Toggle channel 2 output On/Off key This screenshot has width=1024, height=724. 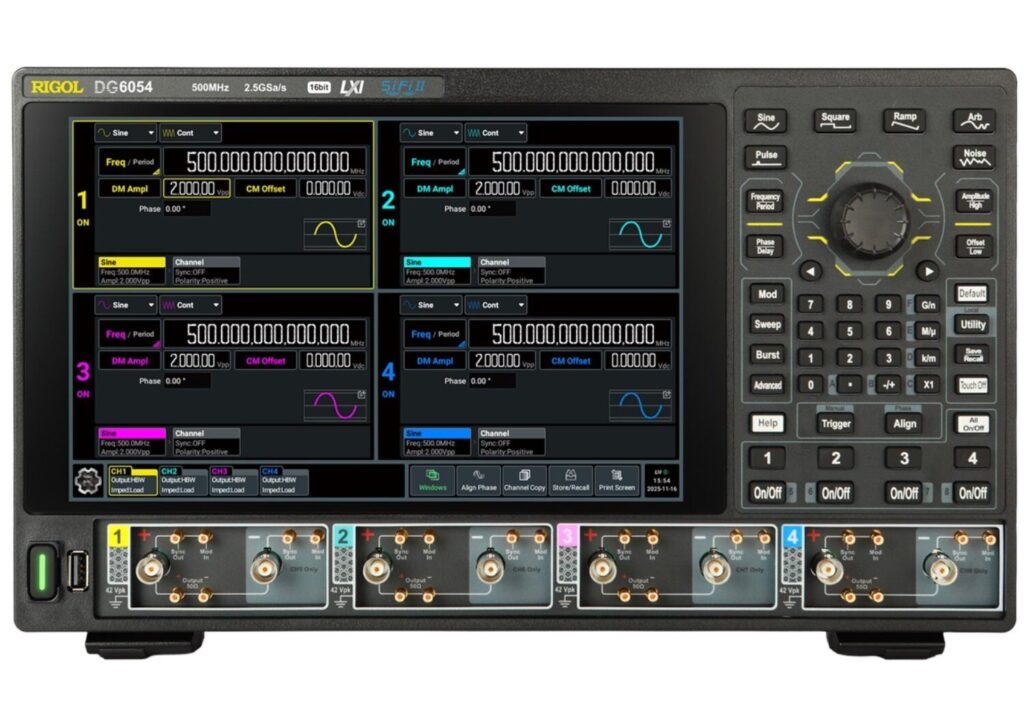[x=836, y=493]
